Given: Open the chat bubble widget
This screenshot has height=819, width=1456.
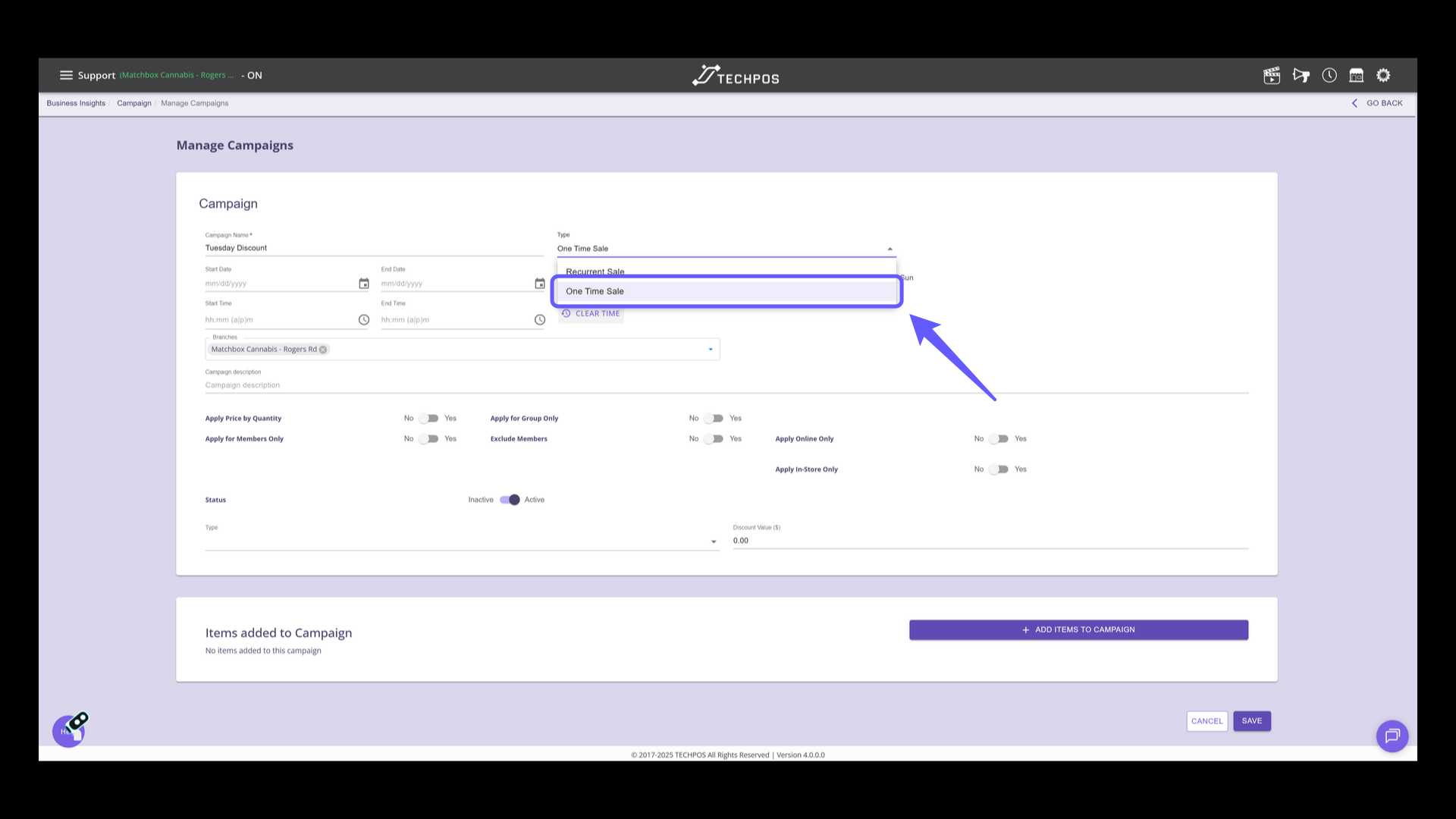Looking at the screenshot, I should [x=1392, y=736].
